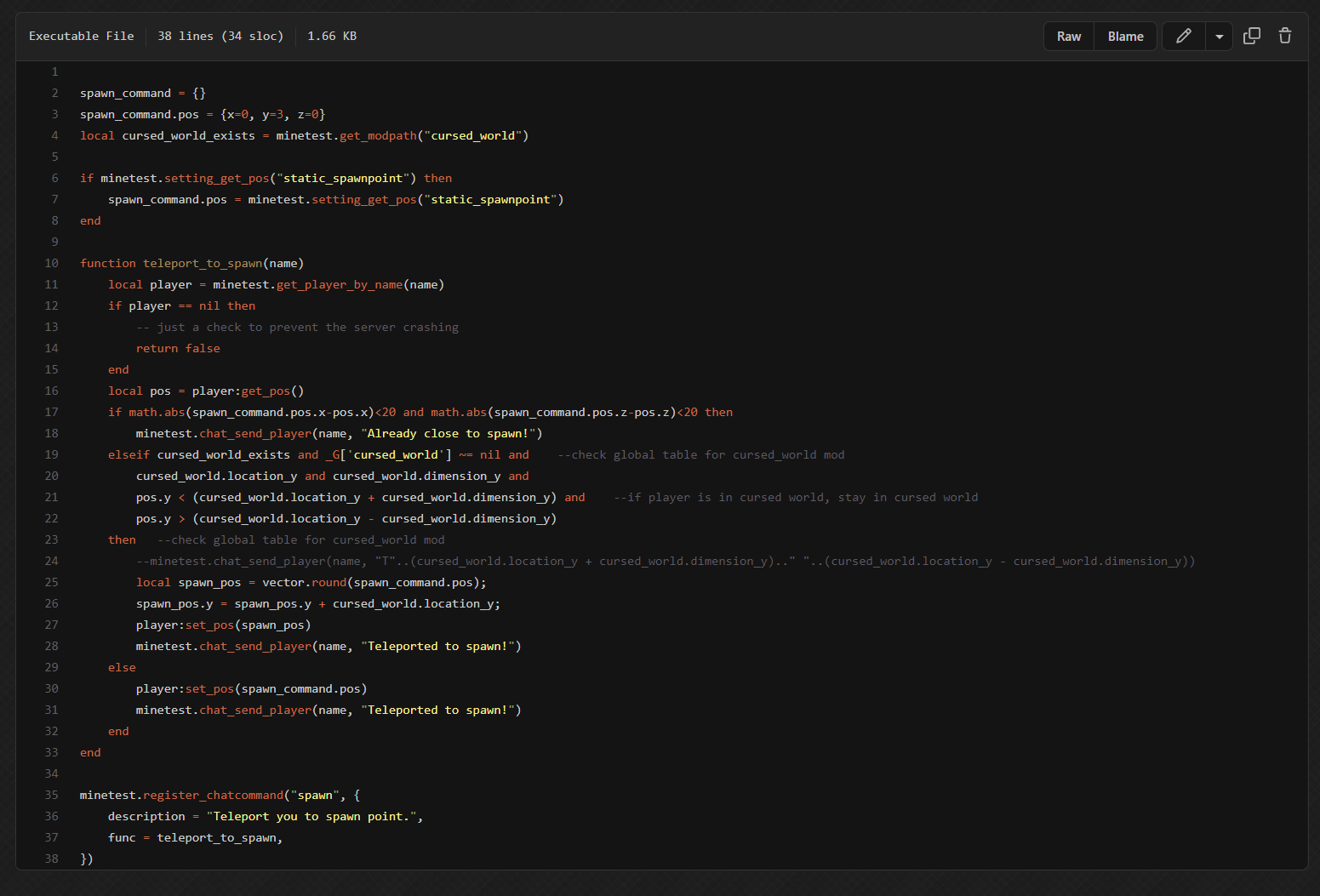Viewport: 1320px width, 896px height.
Task: Click the copy raw contents icon
Action: pos(1251,36)
